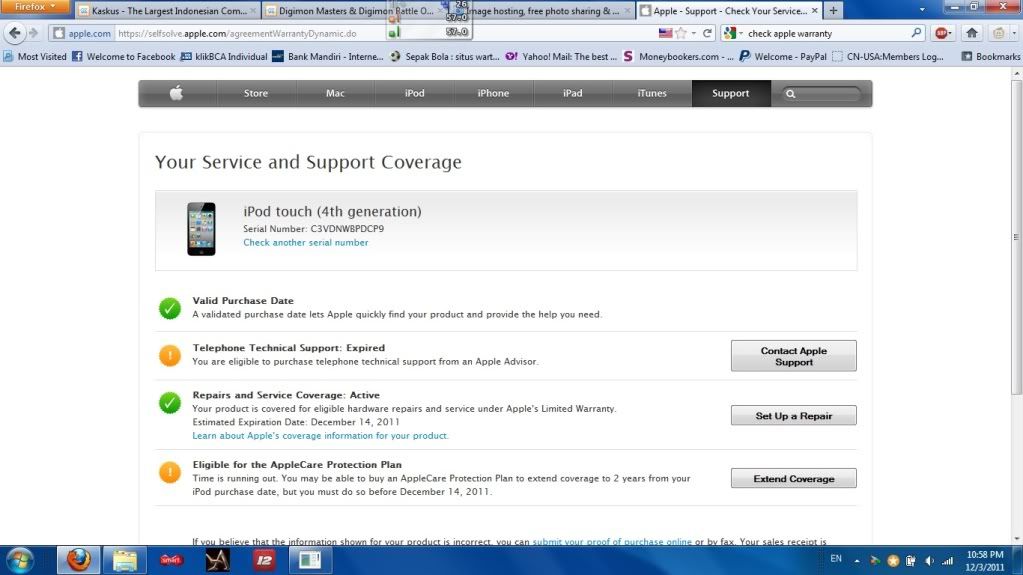Screen dimensions: 1023x575
Task: Click the EN language indicator in system tray
Action: (836, 559)
